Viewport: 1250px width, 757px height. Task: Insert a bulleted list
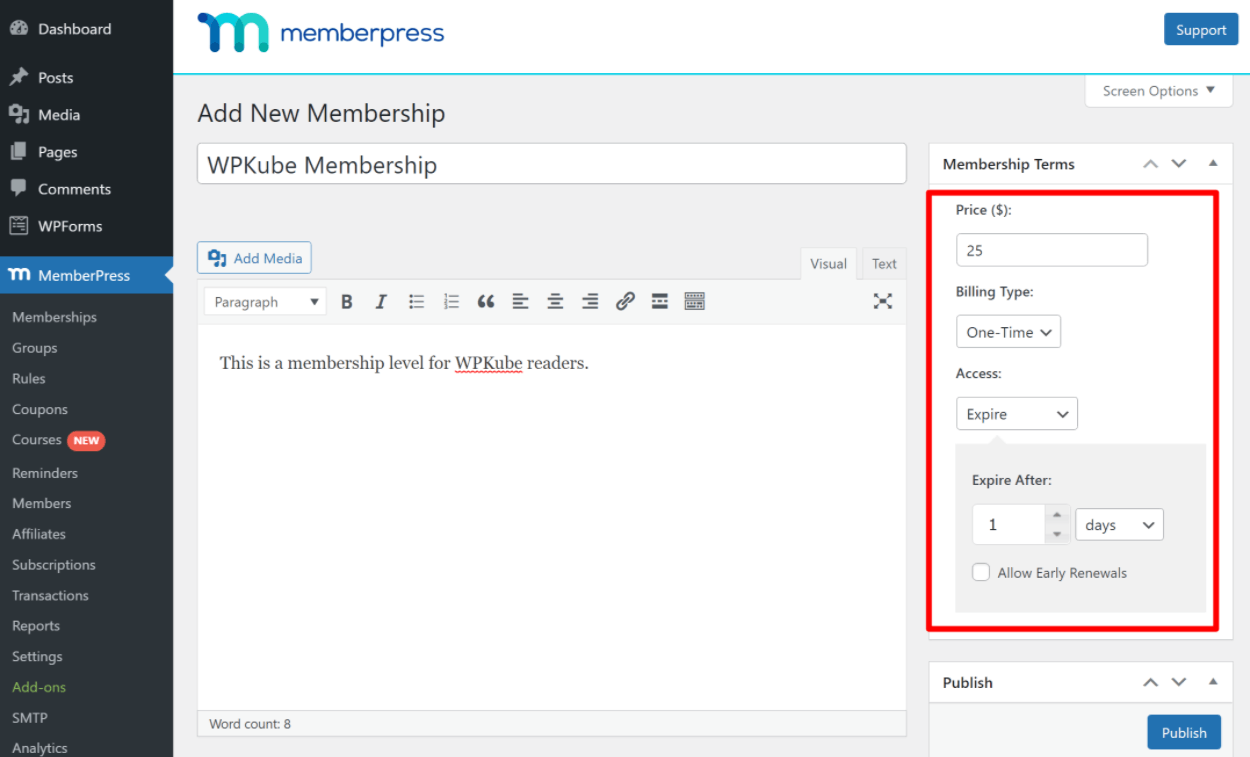pos(416,301)
